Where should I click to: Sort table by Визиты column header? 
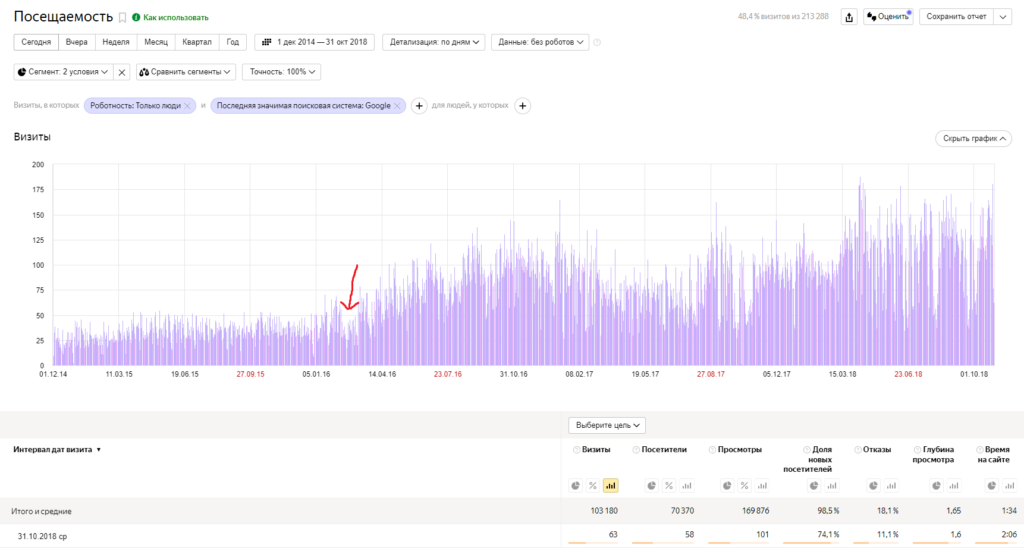(x=596, y=450)
